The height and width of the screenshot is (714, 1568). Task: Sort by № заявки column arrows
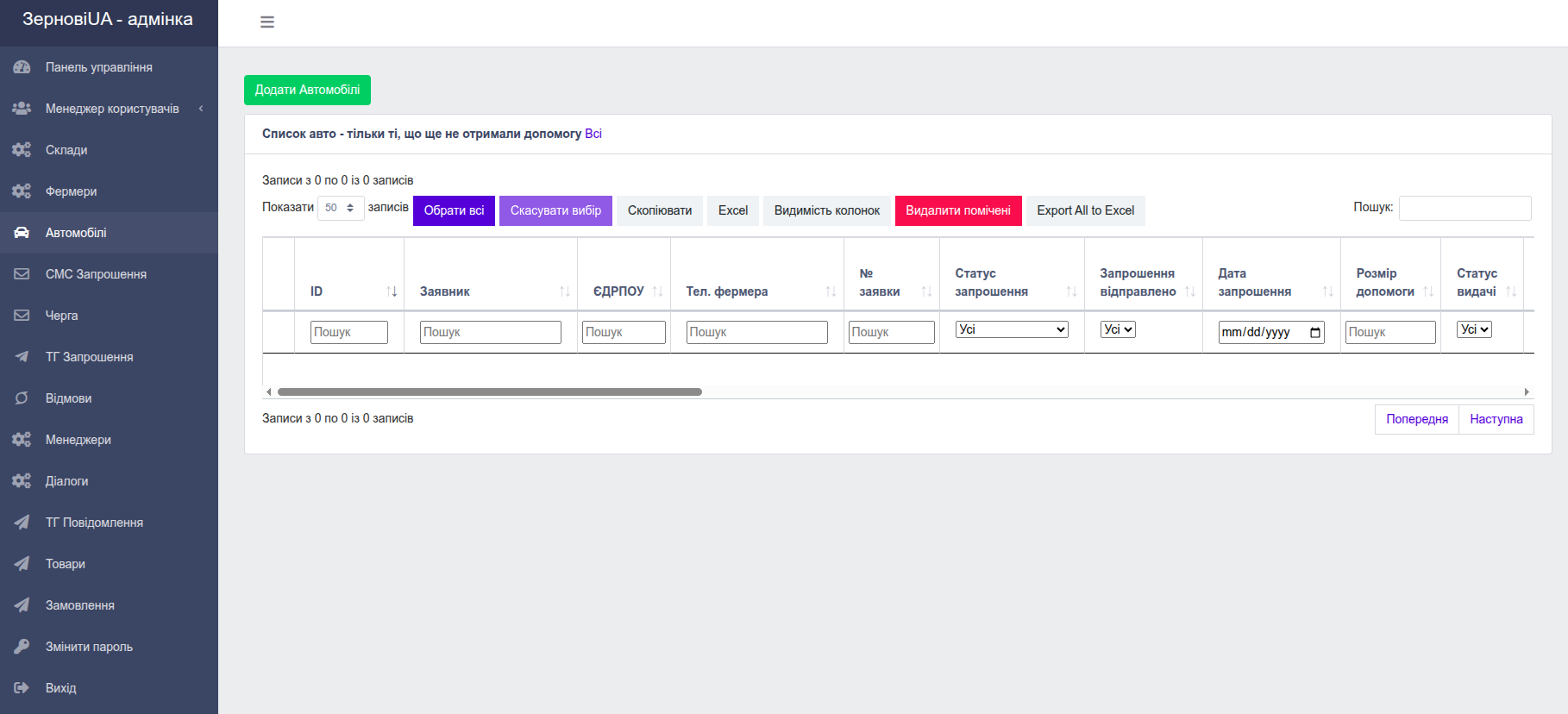[927, 291]
